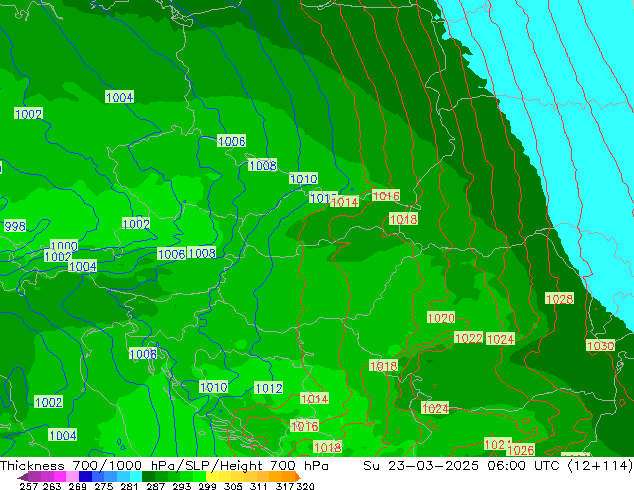Viewport: 634px width, 490px height.
Task: Click the blue 1012 label beside 1010
Action: click(x=268, y=388)
